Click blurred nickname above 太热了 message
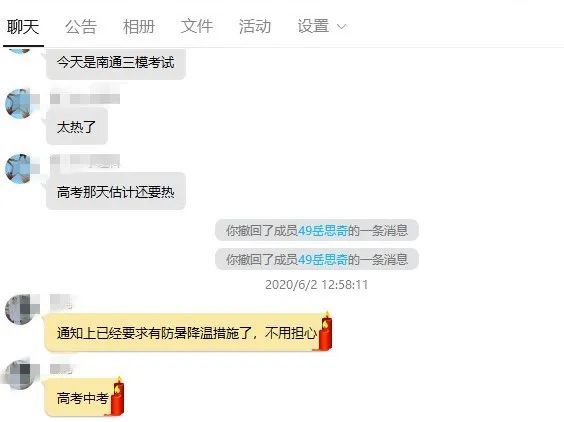 (x=85, y=97)
